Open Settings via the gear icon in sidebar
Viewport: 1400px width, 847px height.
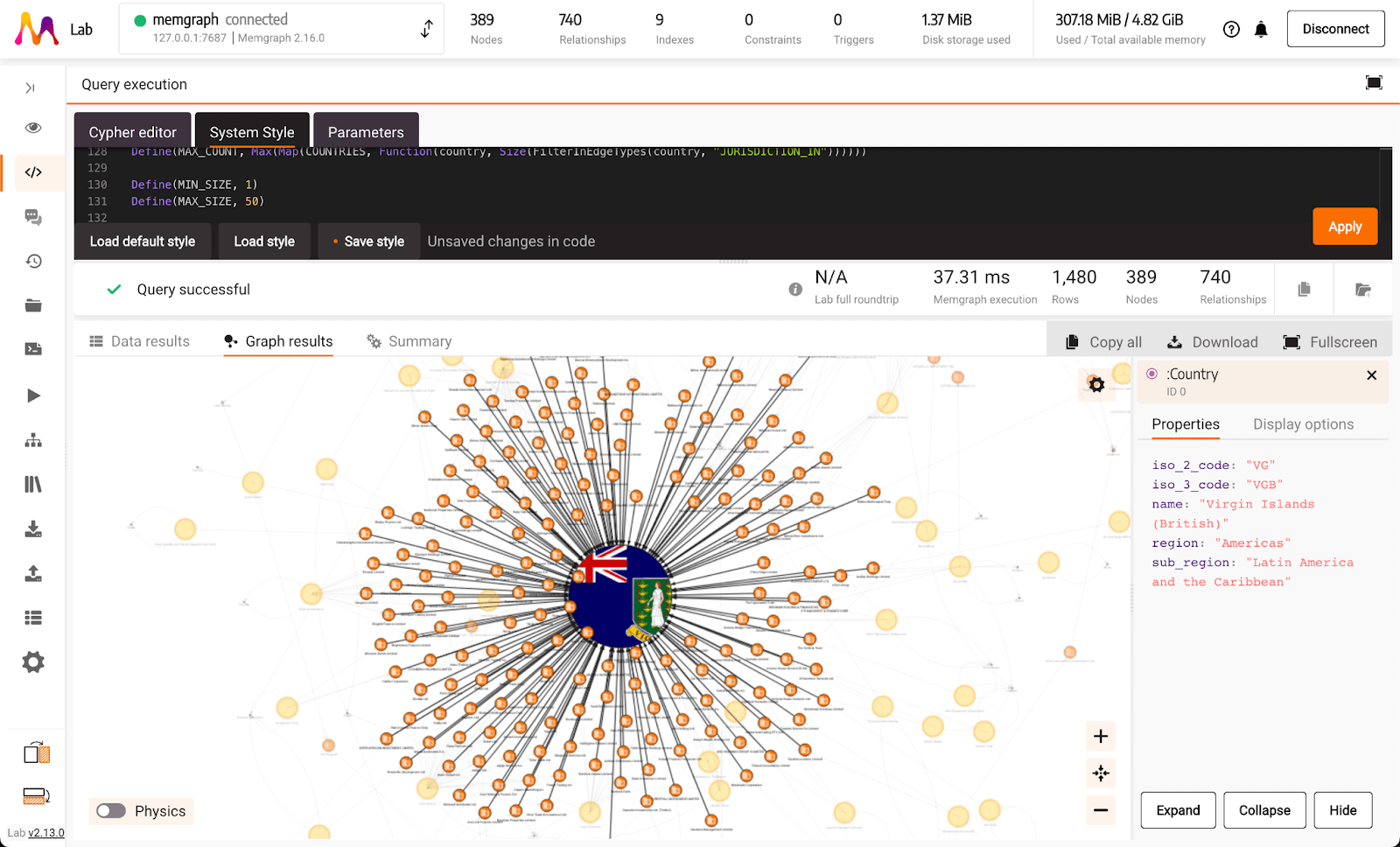pos(33,662)
